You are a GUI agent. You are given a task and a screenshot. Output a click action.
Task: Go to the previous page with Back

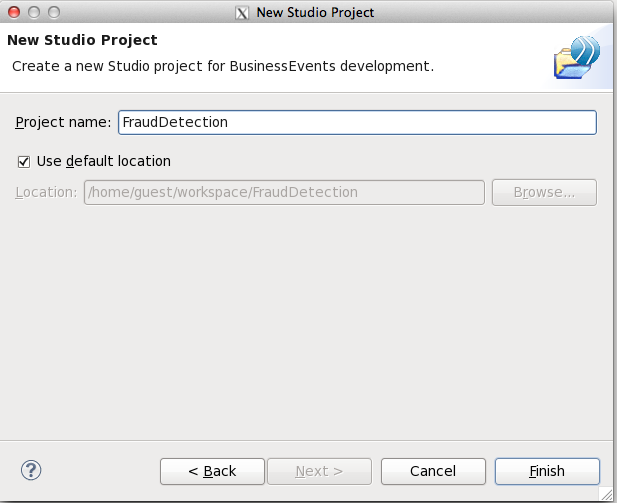212,471
